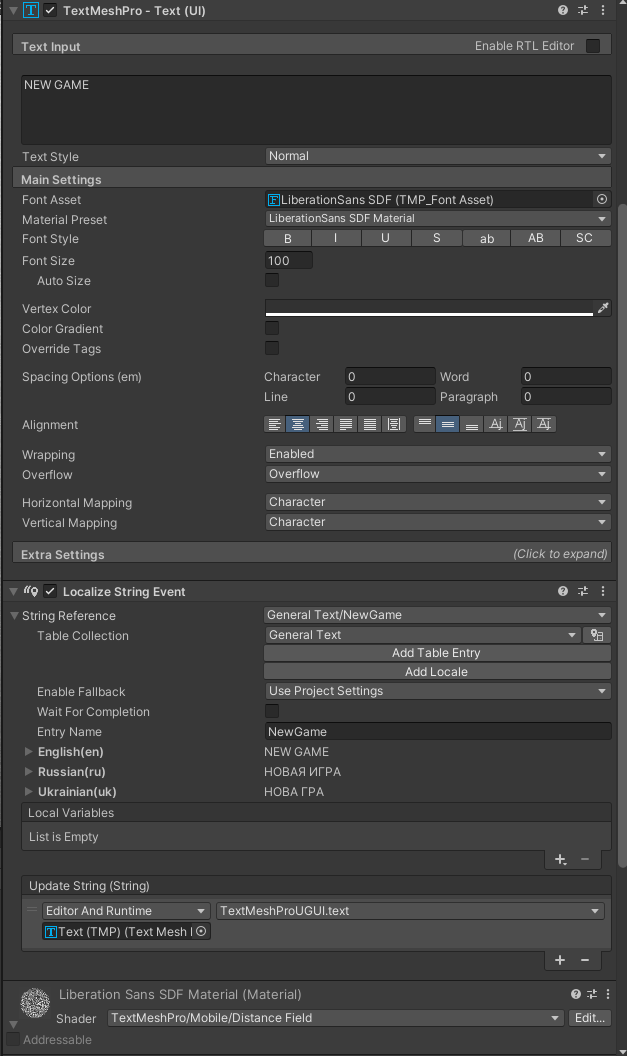627x1056 pixels.
Task: Click the Vertex Color swatch
Action: point(429,309)
